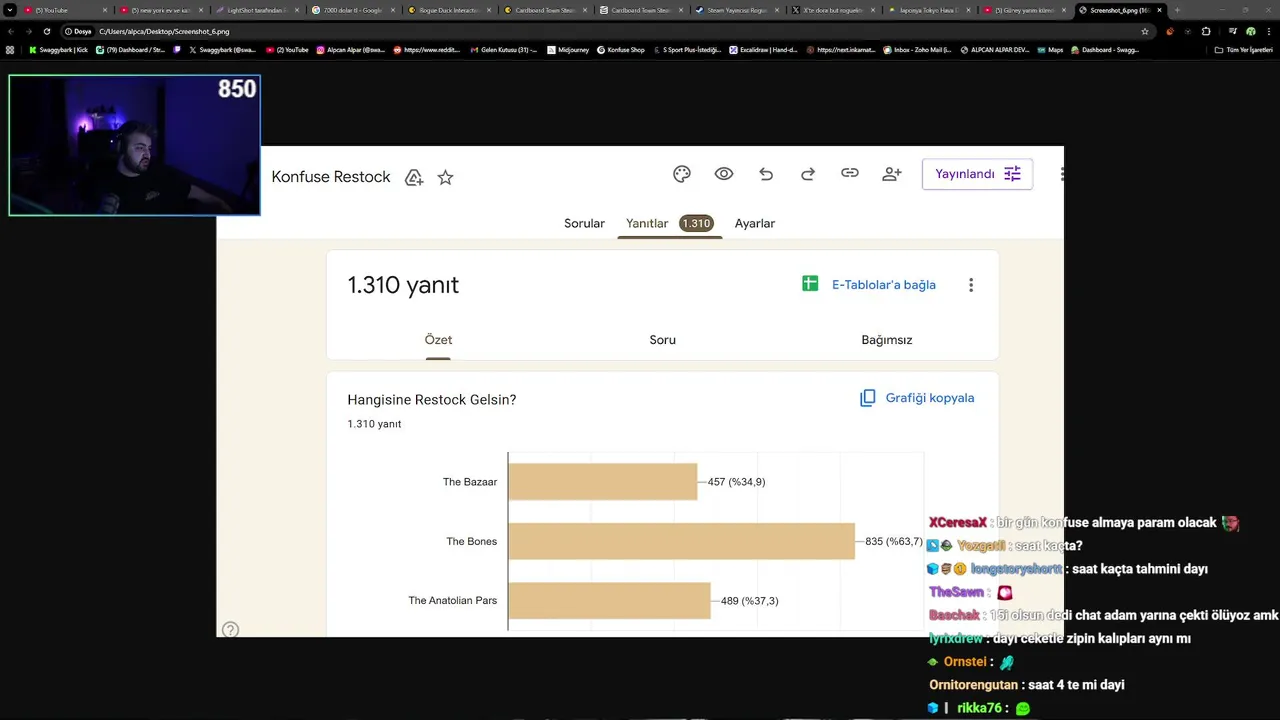Open the Inbox - Zoho Mail bookmark
The image size is (1280, 720).
pos(917,50)
